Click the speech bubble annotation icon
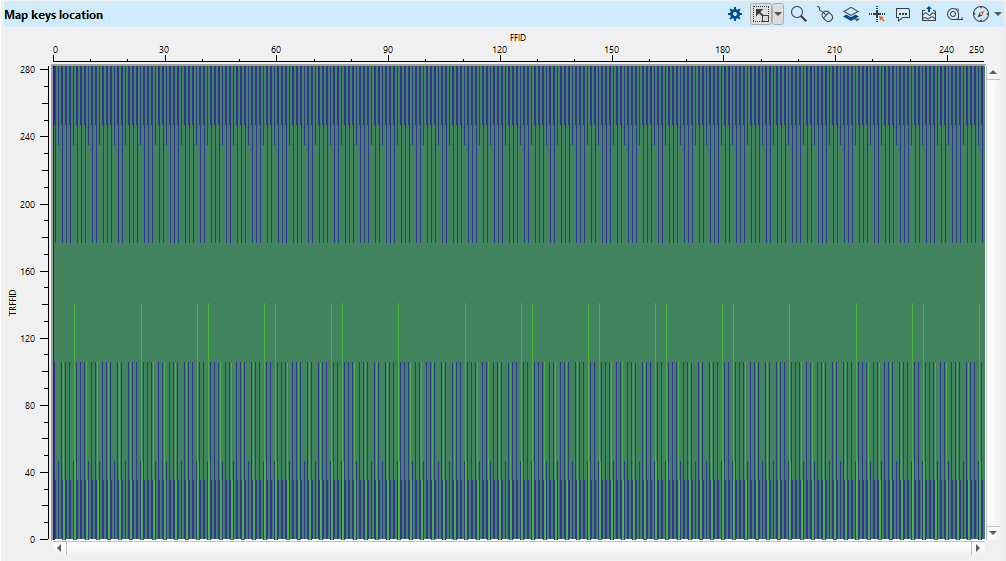The height and width of the screenshot is (561, 1006). pos(903,14)
